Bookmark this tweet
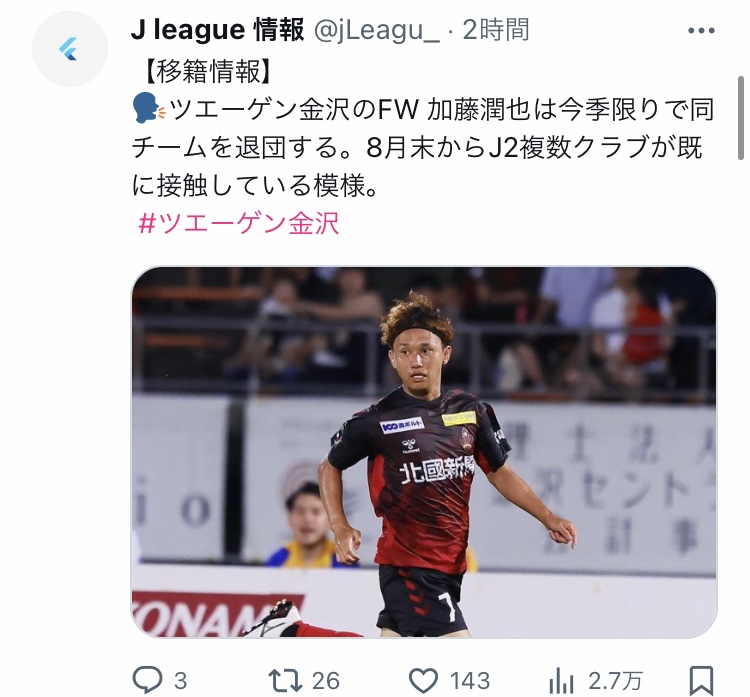Image resolution: width=750 pixels, height=697 pixels. click(701, 680)
